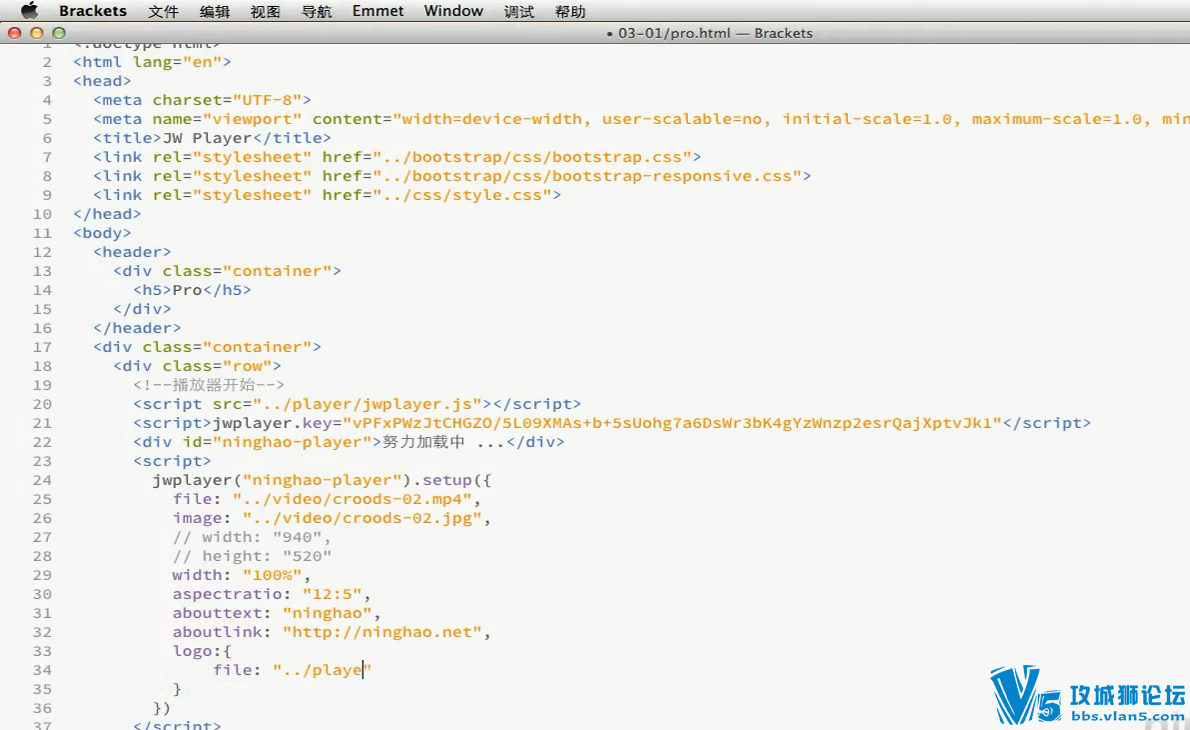Zoom window using green button
The width and height of the screenshot is (1190, 730).
pyautogui.click(x=59, y=33)
